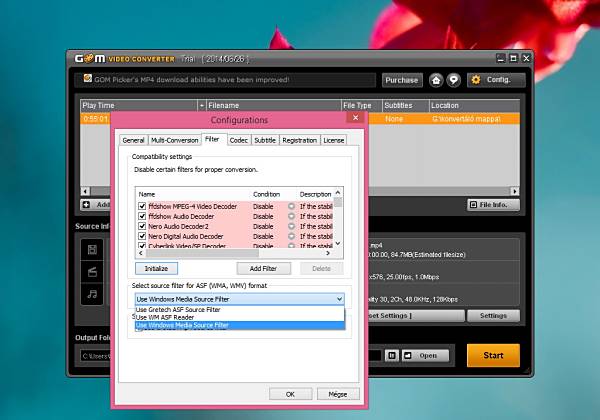The height and width of the screenshot is (420, 600).
Task: Click the save disk source info icon
Action: point(92,250)
